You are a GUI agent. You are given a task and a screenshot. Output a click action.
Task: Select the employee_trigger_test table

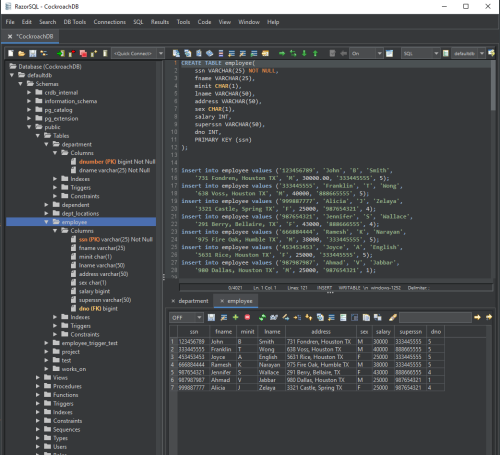89,343
